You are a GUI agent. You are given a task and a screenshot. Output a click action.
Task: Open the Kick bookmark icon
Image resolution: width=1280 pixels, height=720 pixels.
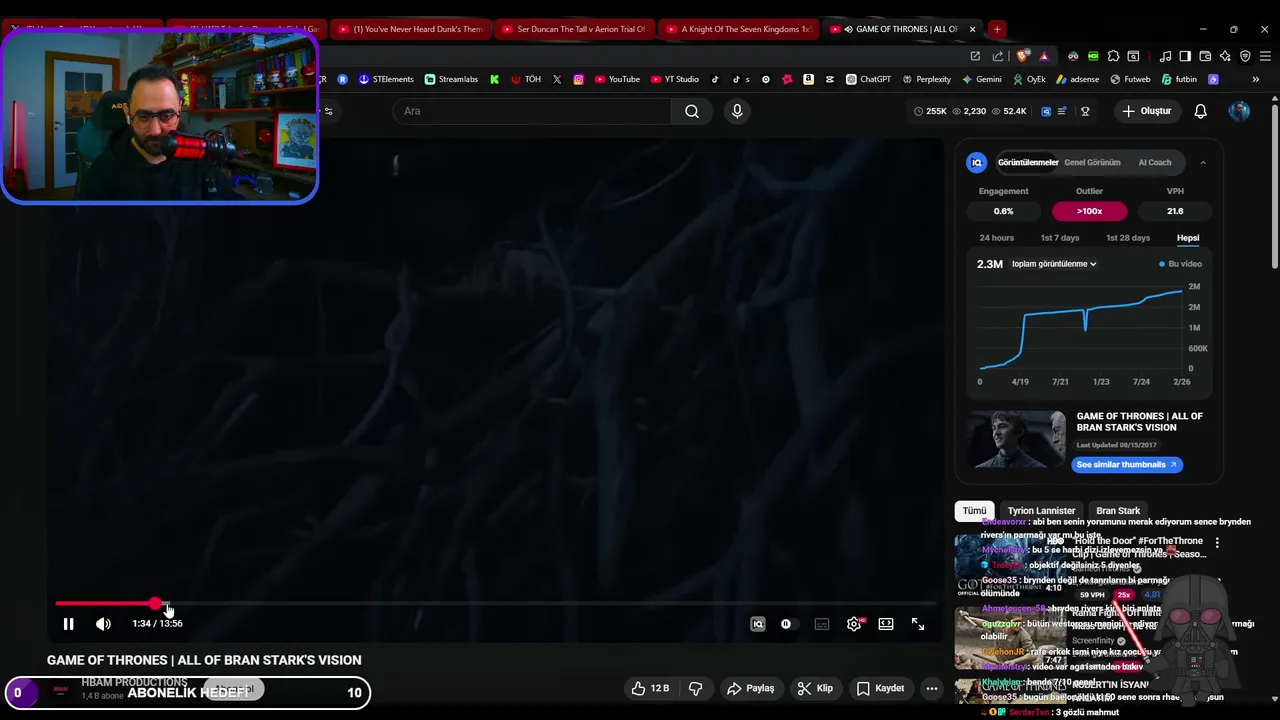coord(494,79)
